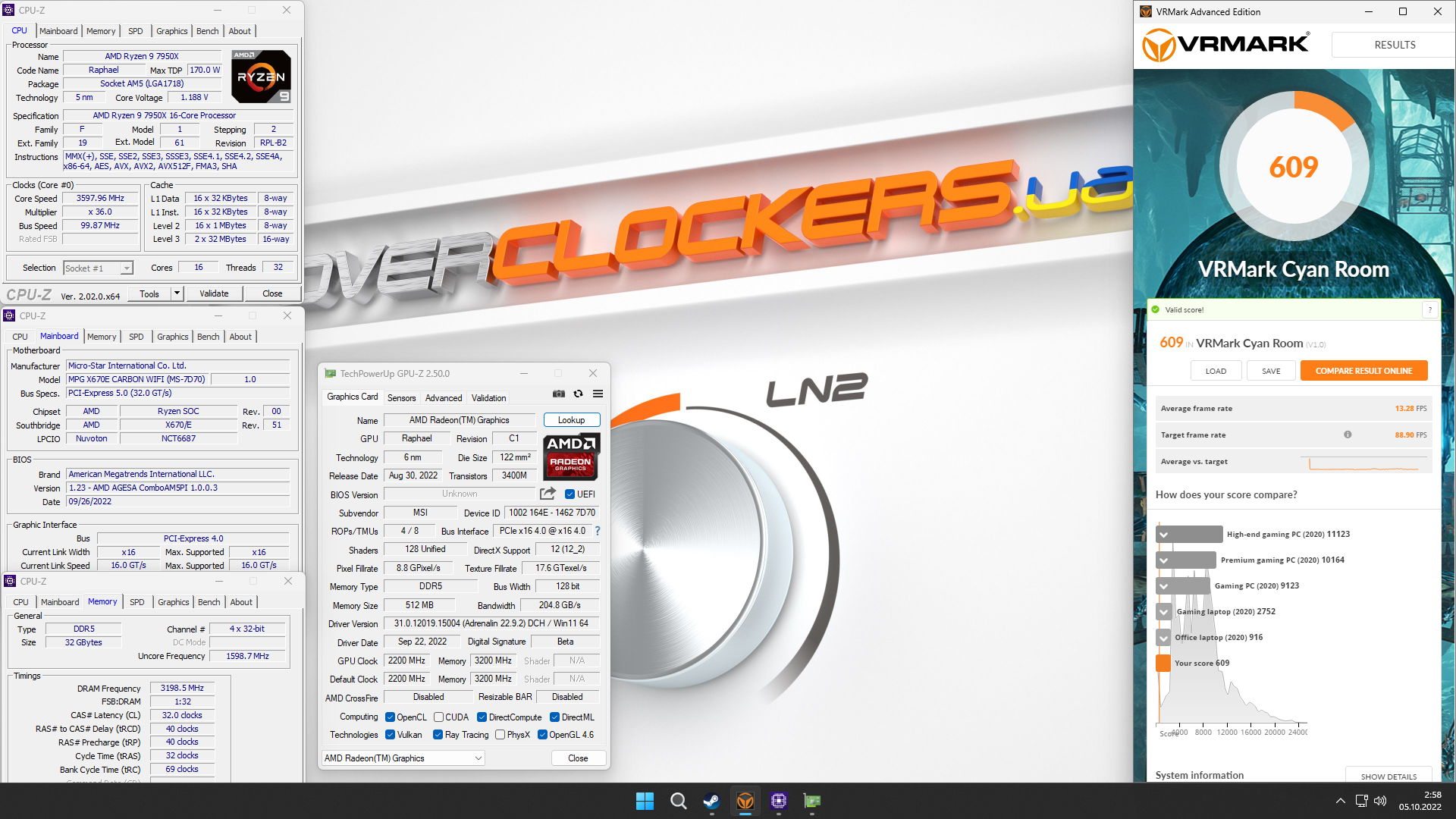
Task: Click Validate button in CPU-Z
Action: (x=214, y=293)
